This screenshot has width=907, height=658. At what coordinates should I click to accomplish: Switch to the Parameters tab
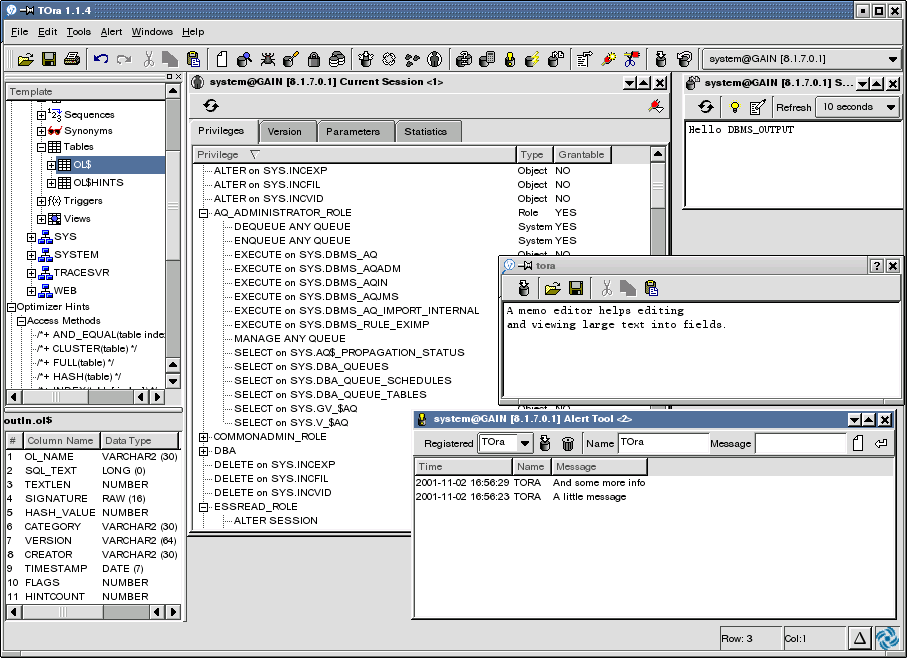click(x=355, y=132)
